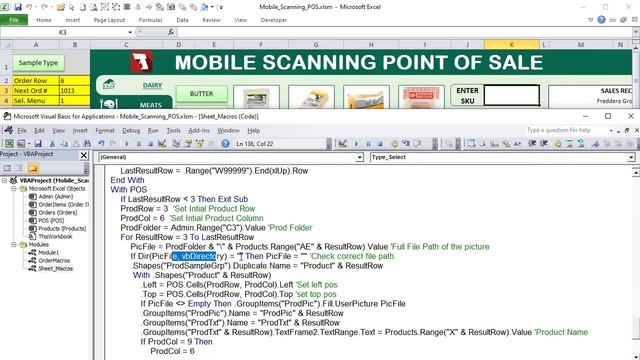This screenshot has width=640, height=360.
Task: Open Properties Window toolbar icon
Action: tap(188, 143)
